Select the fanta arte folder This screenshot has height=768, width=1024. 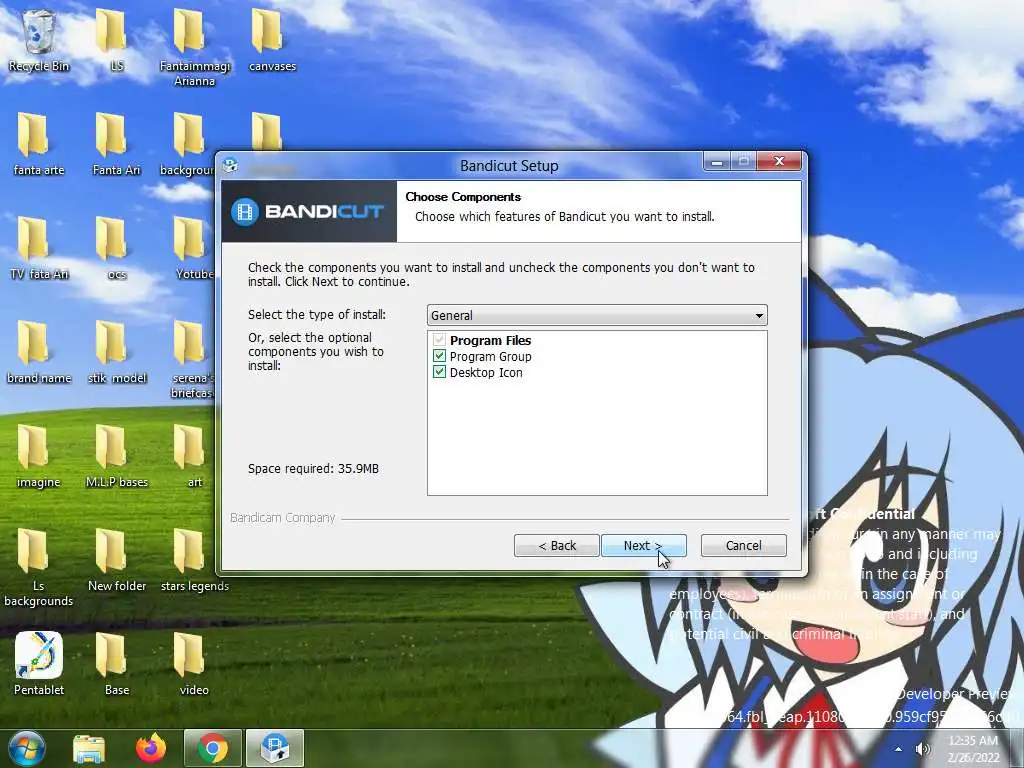pyautogui.click(x=39, y=144)
